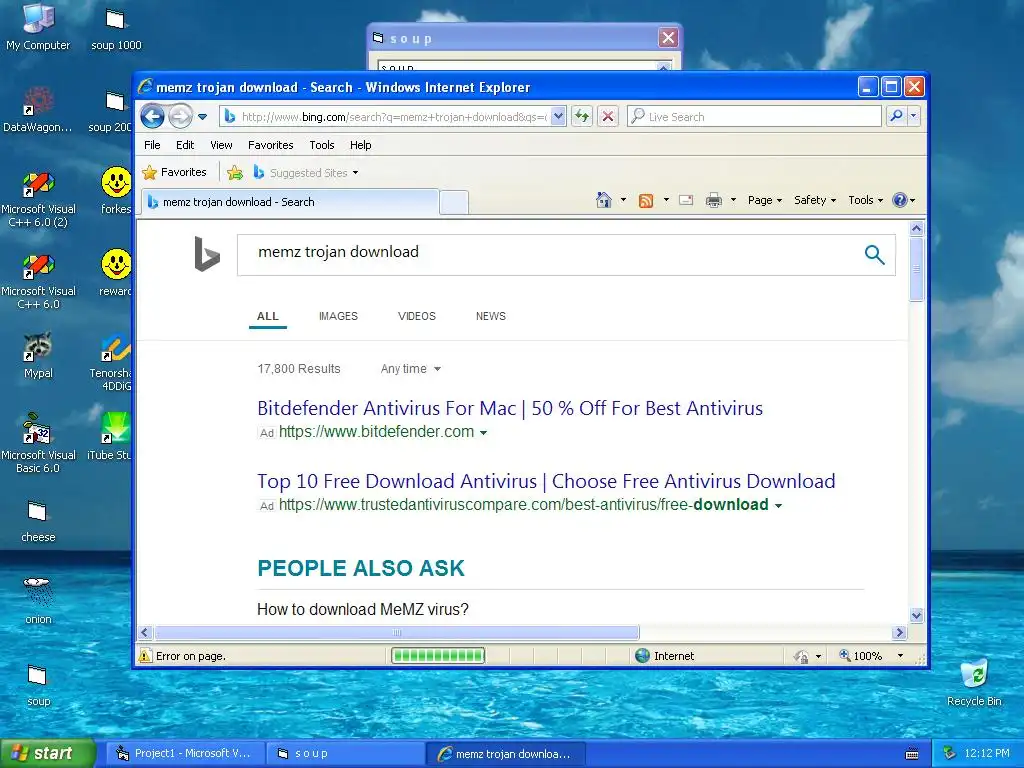Go back with the IE Back arrow
Viewport: 1024px width, 768px height.
[x=152, y=117]
